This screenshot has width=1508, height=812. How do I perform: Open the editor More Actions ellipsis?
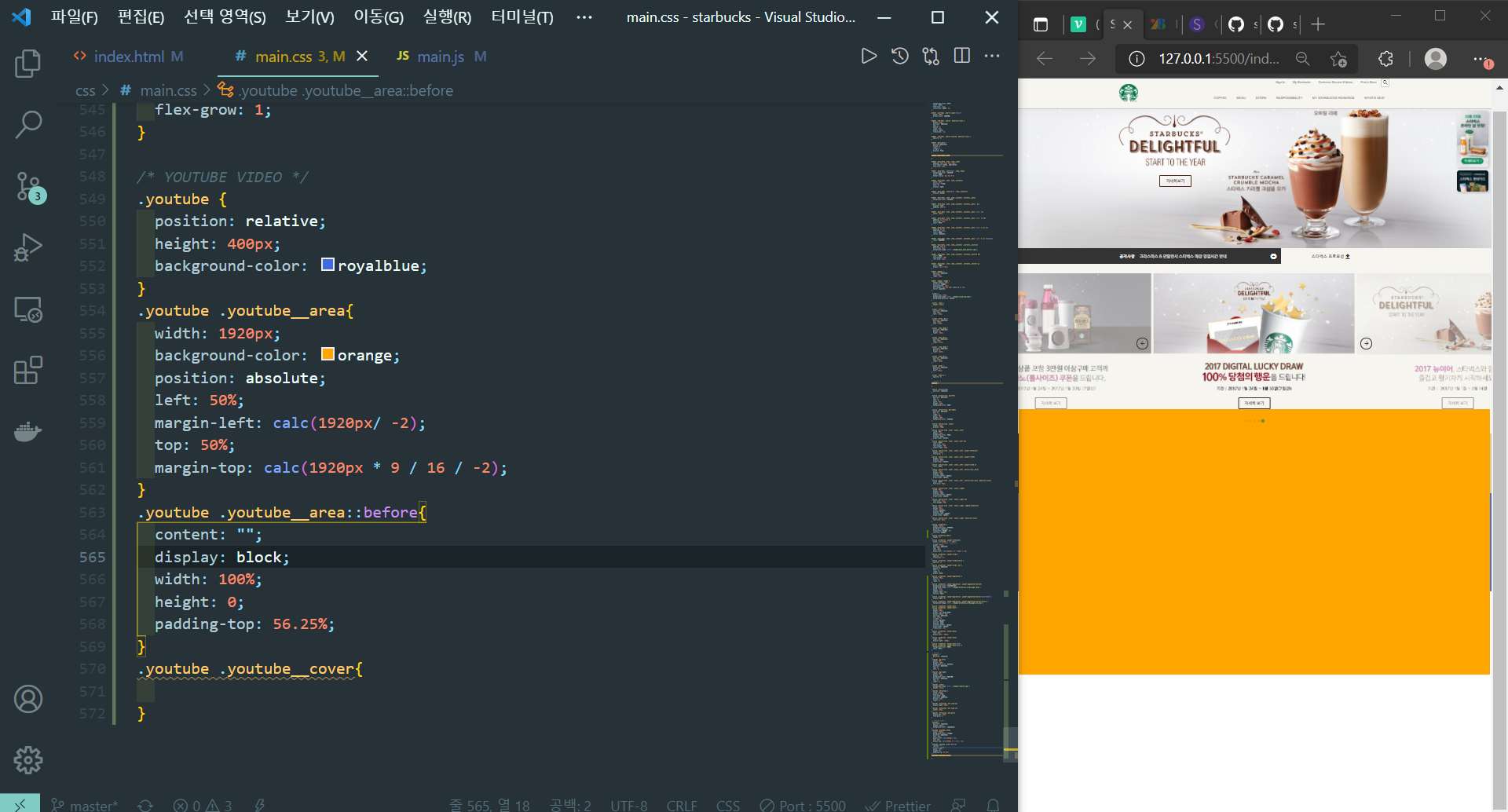pos(992,56)
